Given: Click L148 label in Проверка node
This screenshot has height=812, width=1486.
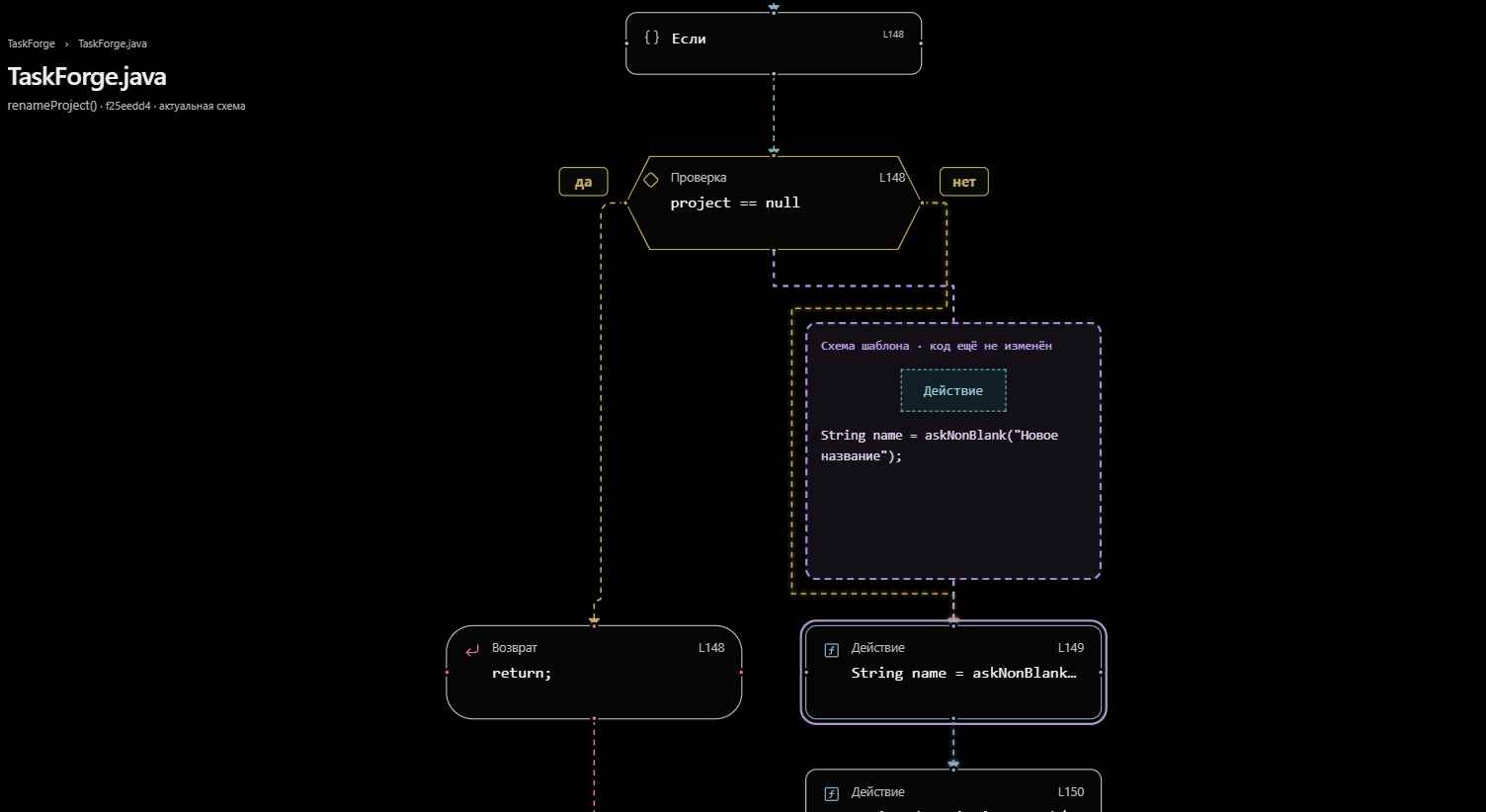Looking at the screenshot, I should pos(892,178).
